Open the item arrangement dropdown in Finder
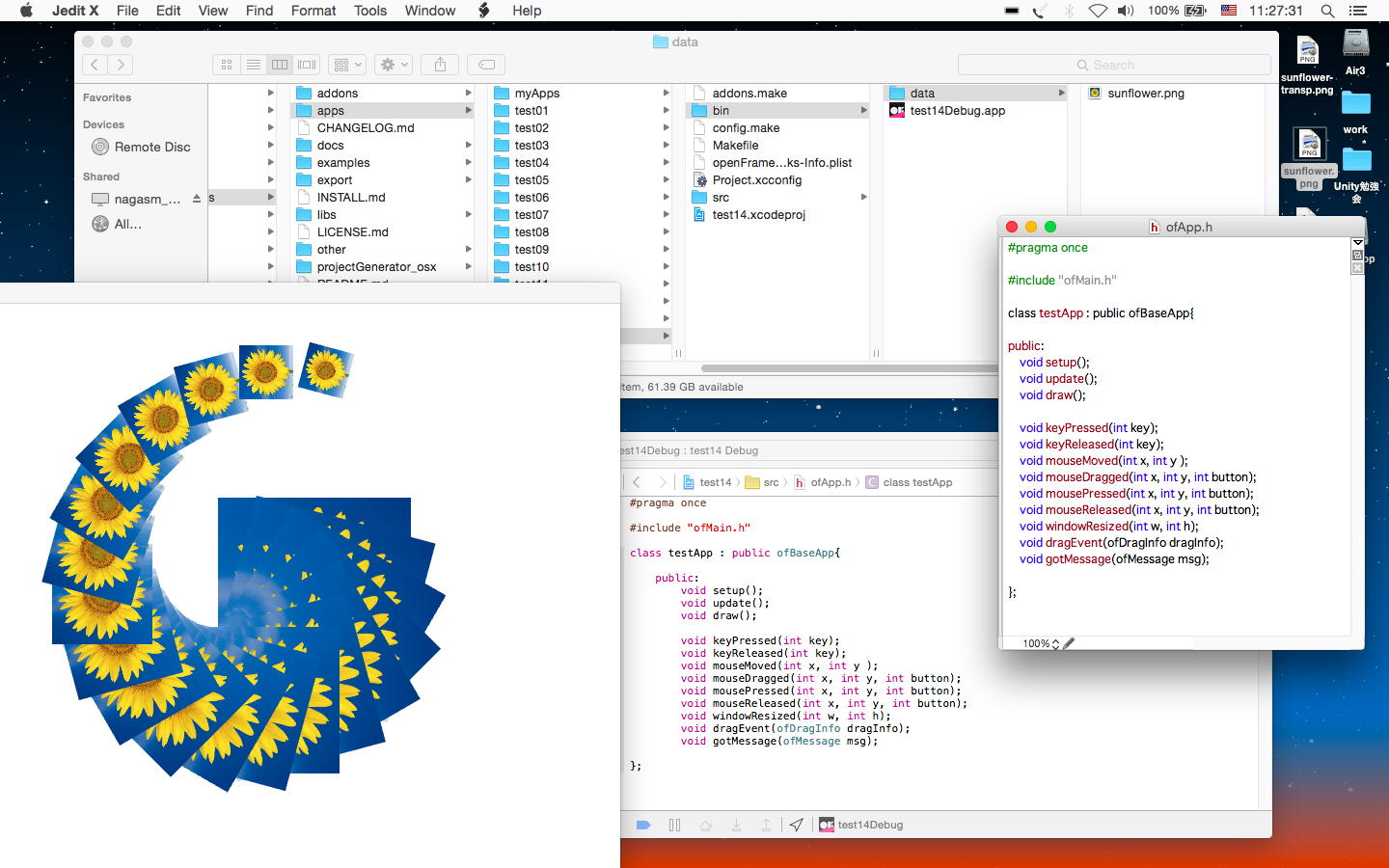Screen dimensions: 1389x868 (x=347, y=65)
